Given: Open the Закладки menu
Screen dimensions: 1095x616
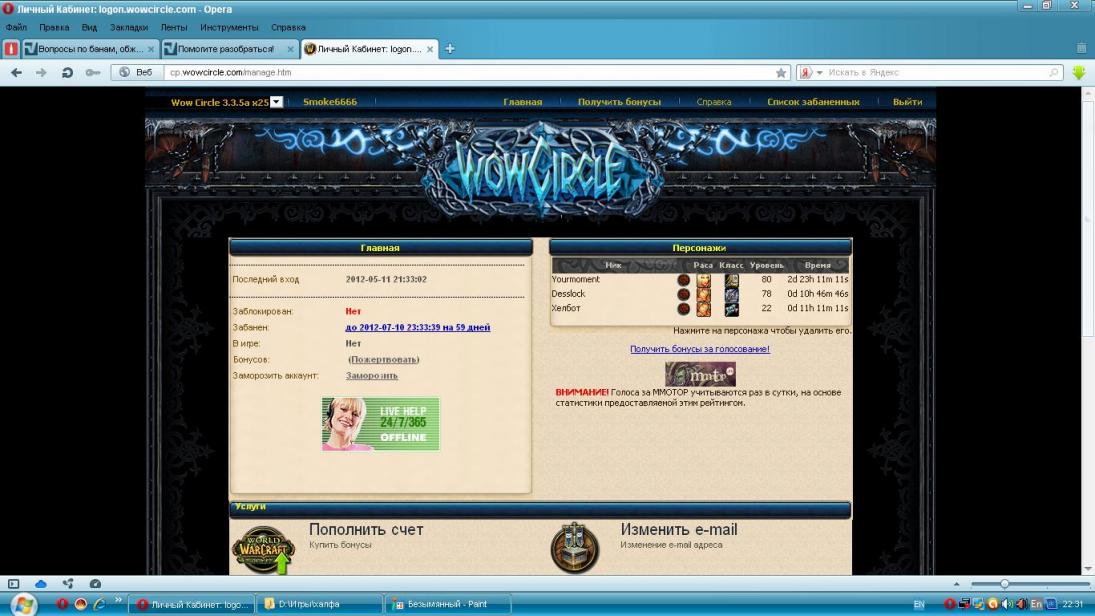Looking at the screenshot, I should click(128, 27).
